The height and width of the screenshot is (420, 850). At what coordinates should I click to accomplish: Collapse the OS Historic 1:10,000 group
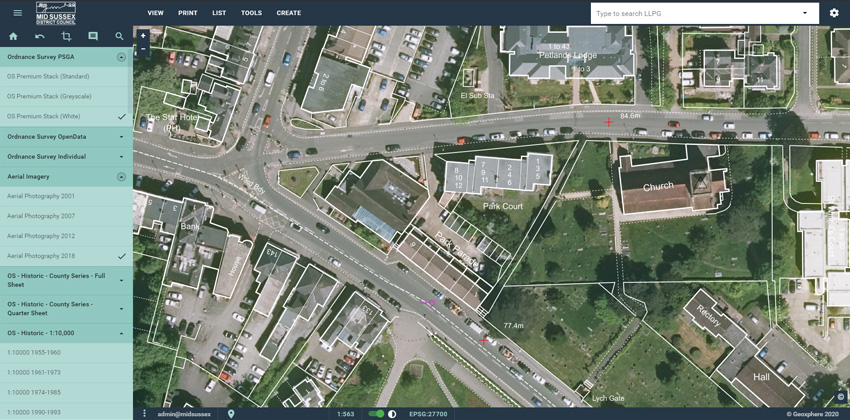[121, 333]
